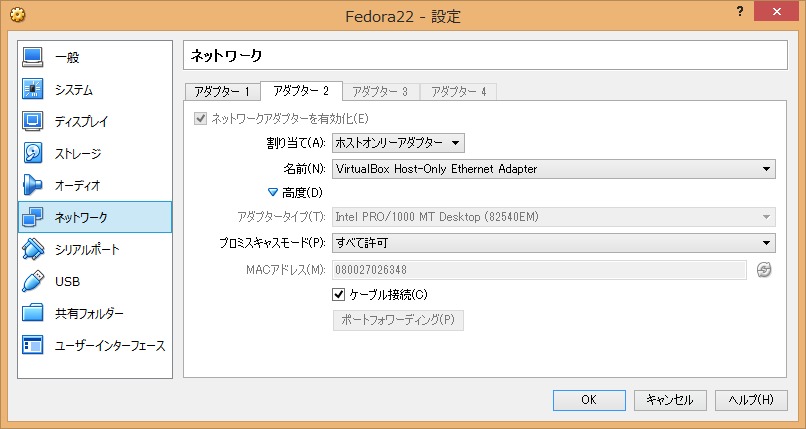Click 名前(N): label text
The height and width of the screenshot is (429, 806).
coord(304,169)
